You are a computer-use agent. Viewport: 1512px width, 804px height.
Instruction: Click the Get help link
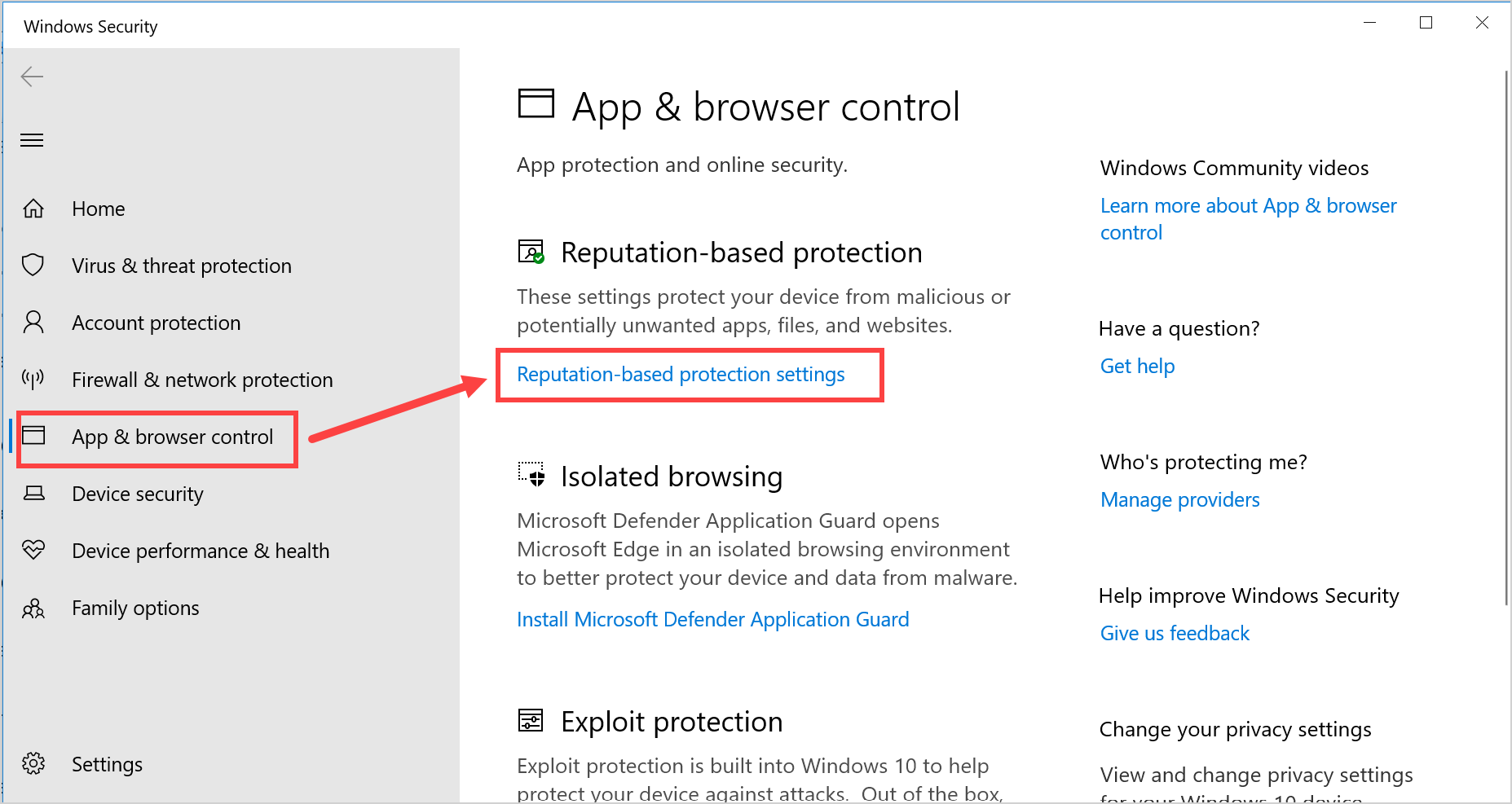pos(1137,367)
